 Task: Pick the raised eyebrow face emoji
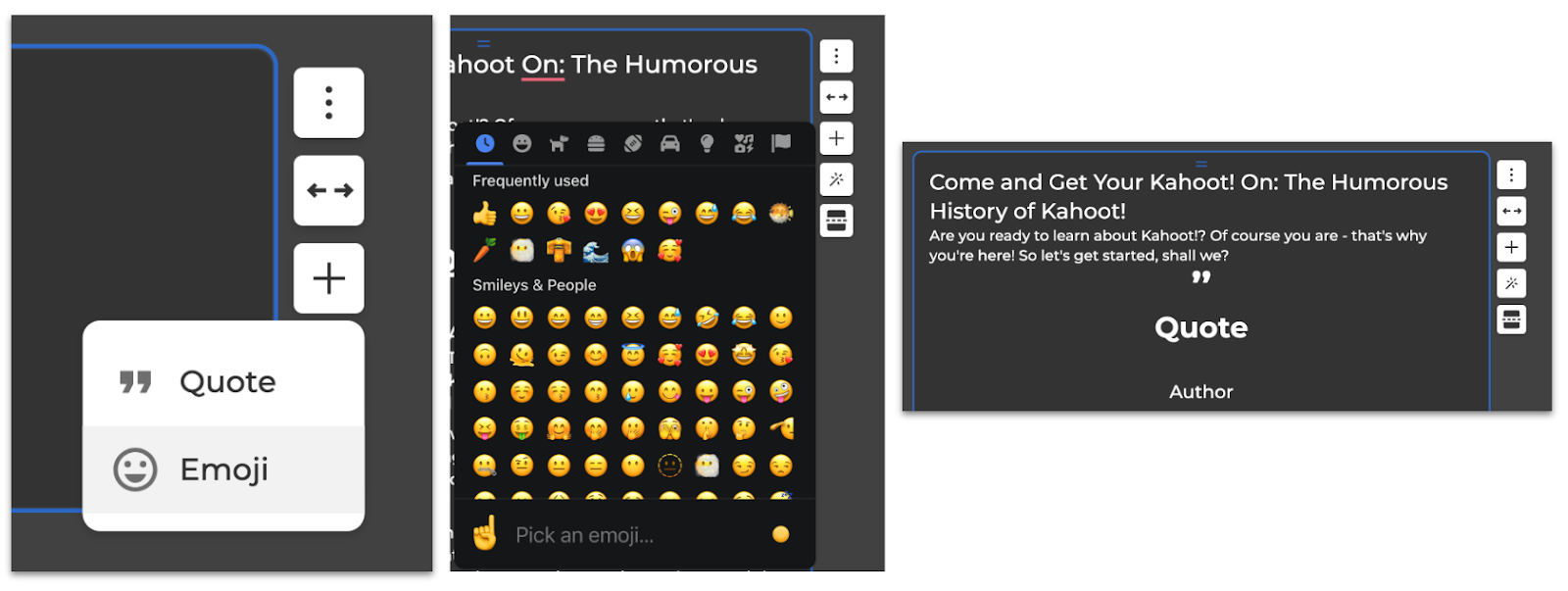click(522, 467)
